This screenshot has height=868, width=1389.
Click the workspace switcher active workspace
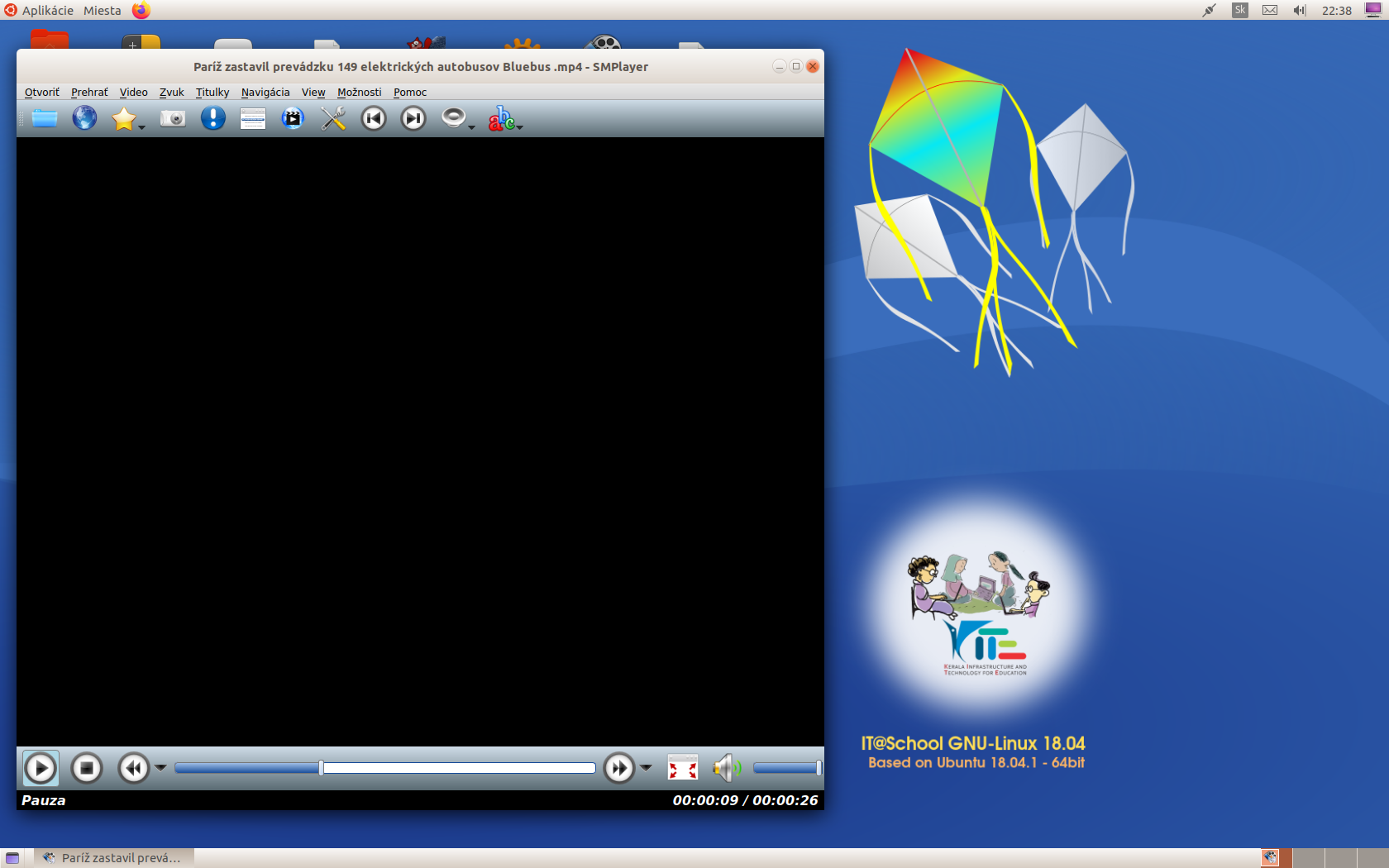[1277, 858]
